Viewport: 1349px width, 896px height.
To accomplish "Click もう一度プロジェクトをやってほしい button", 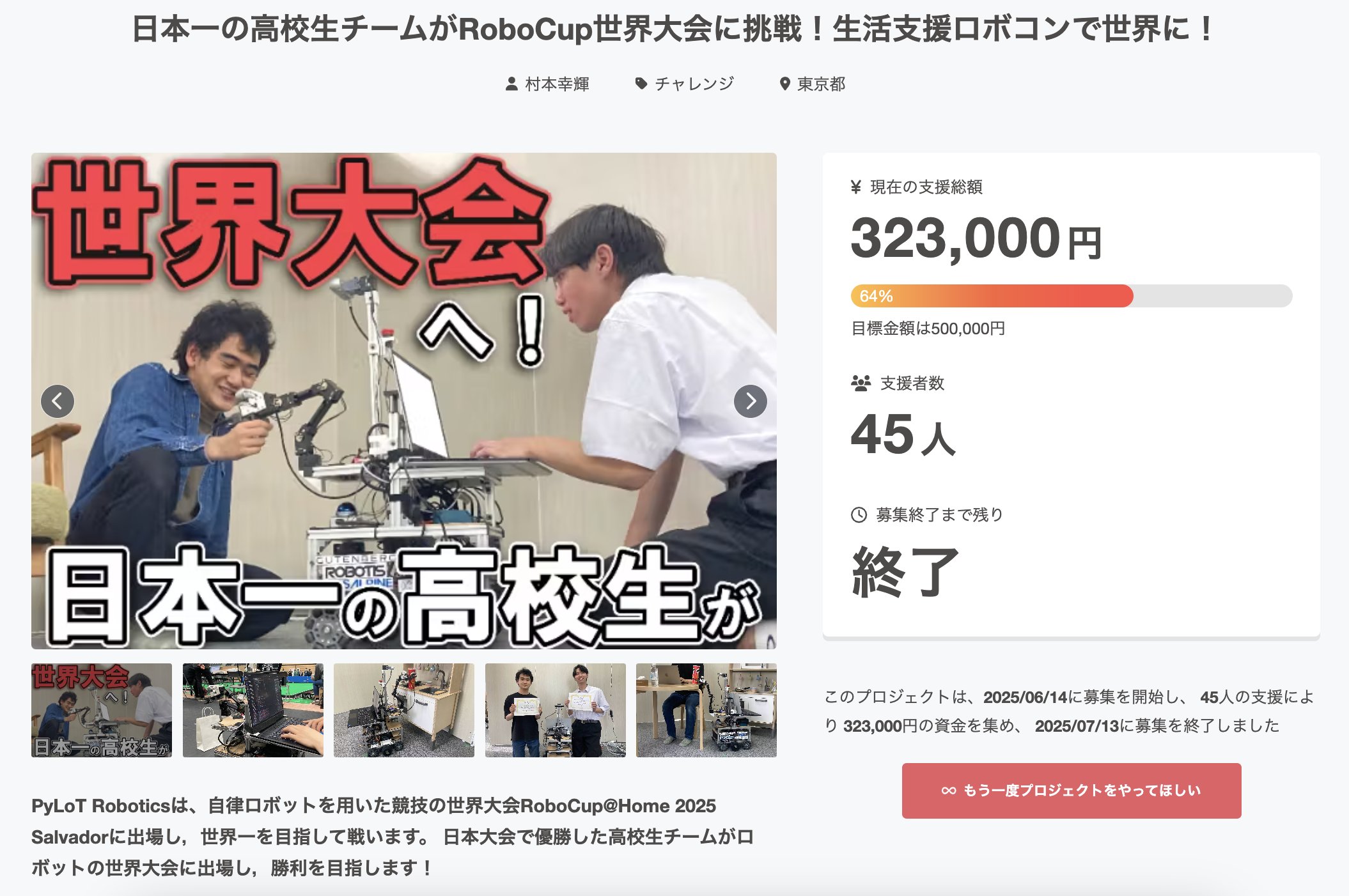I will (1072, 791).
